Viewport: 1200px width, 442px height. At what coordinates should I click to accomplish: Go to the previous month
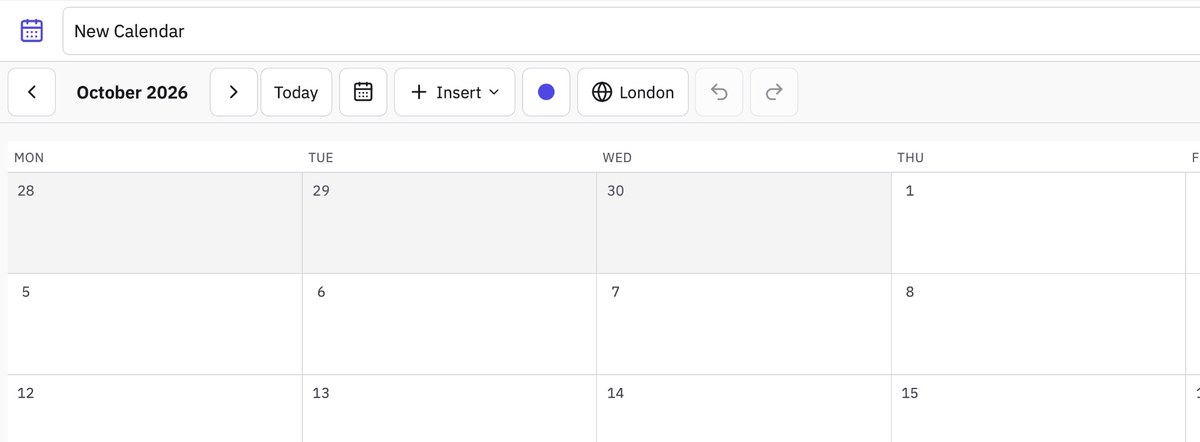coord(32,92)
